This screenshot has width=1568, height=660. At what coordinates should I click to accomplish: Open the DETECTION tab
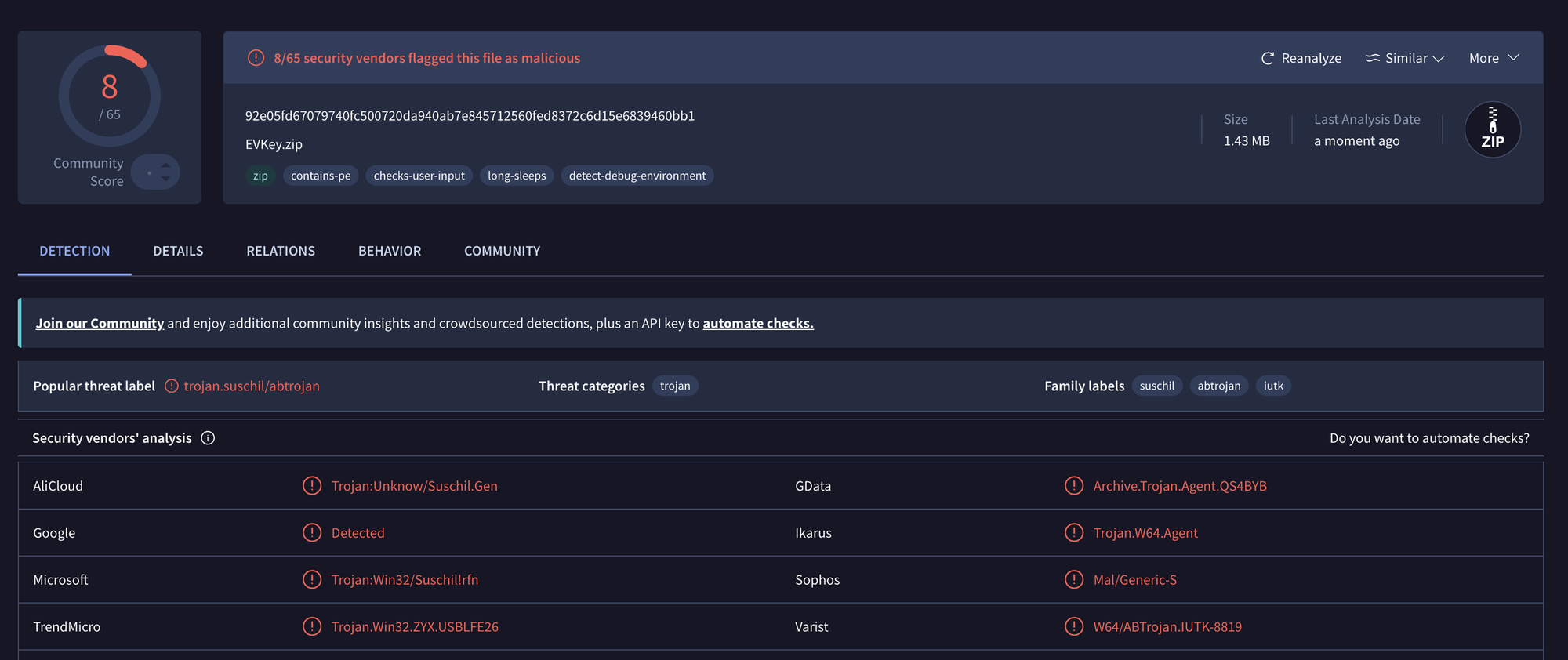pos(74,251)
